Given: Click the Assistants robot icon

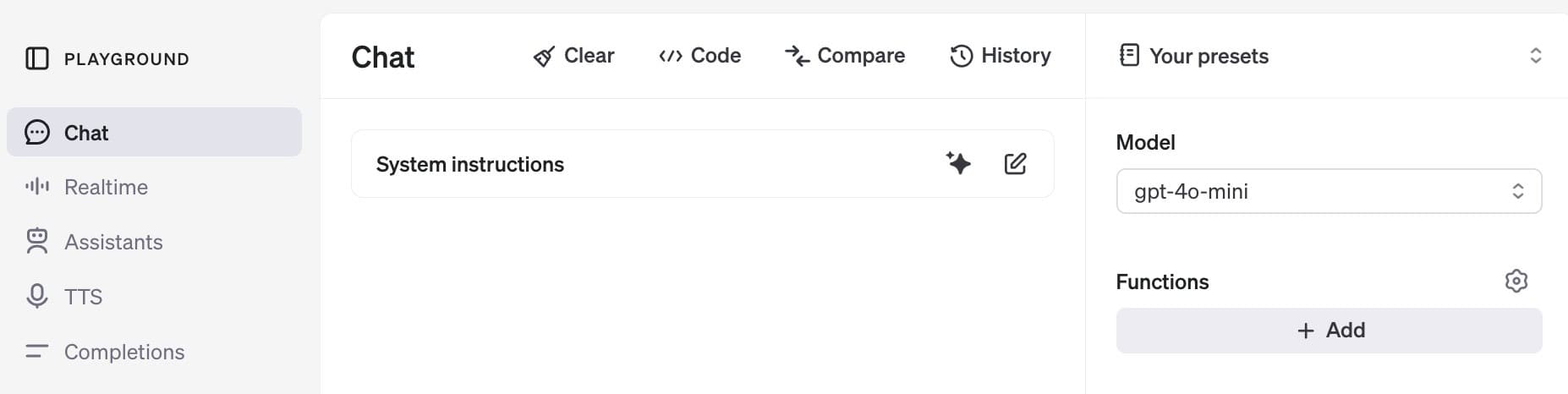Looking at the screenshot, I should 37,242.
